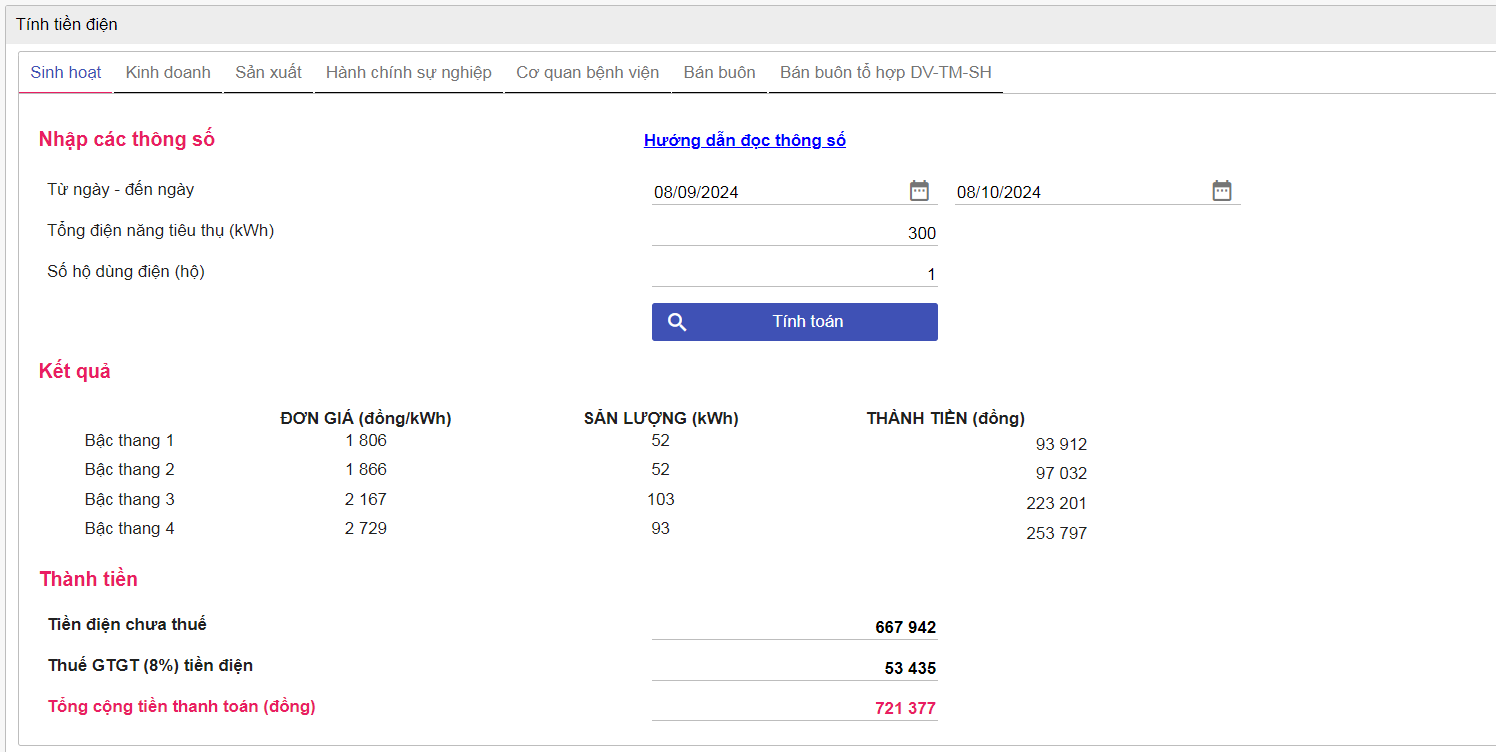Click the amount 253 797
The image size is (1496, 752).
[x=1056, y=534]
